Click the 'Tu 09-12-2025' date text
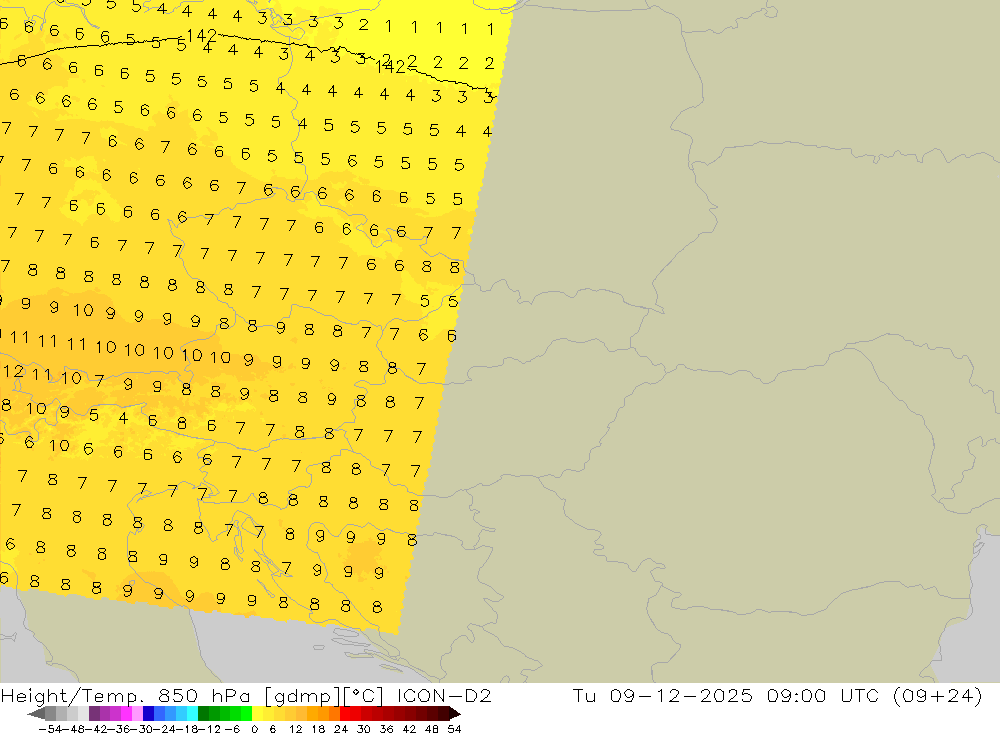The image size is (1000, 733). click(x=662, y=695)
